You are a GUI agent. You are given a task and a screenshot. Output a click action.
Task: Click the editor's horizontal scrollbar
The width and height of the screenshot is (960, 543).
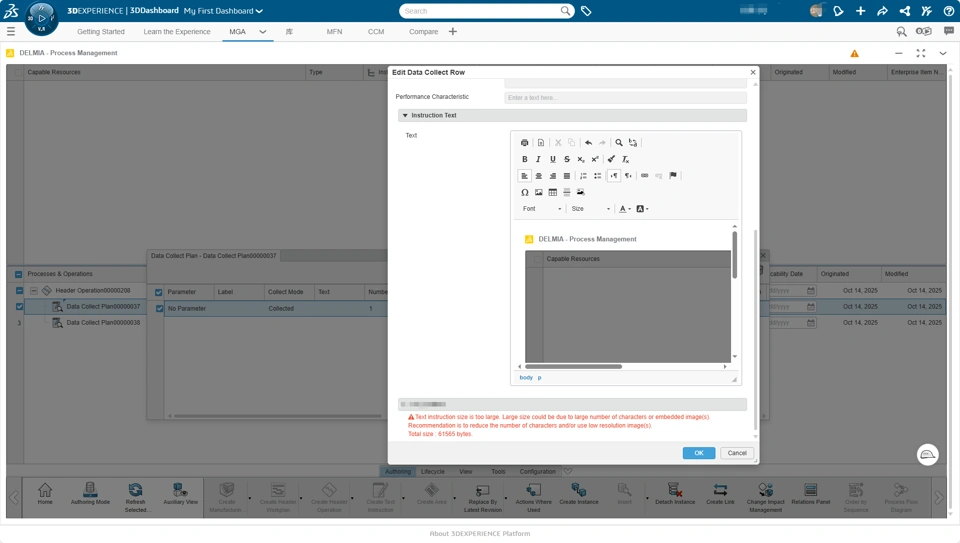click(x=574, y=367)
